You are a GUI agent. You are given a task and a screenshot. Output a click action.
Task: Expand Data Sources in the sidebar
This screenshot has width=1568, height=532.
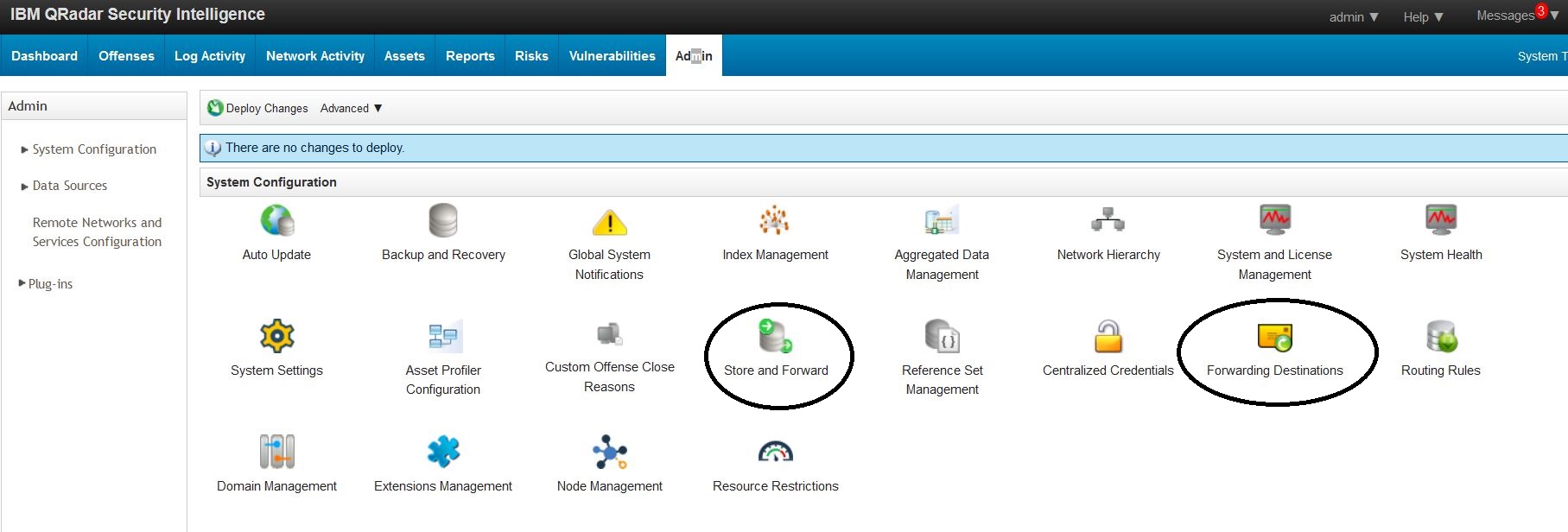click(24, 186)
